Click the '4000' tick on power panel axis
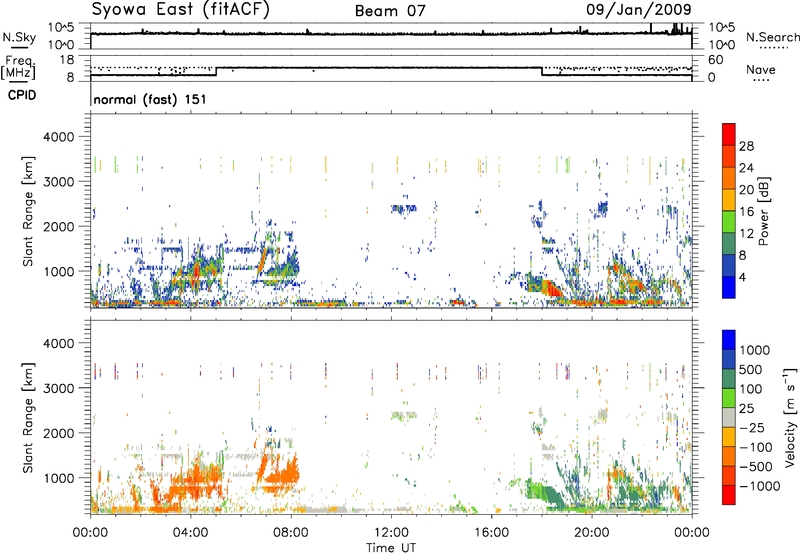Viewport: 800px width, 554px height. pyautogui.click(x=59, y=137)
